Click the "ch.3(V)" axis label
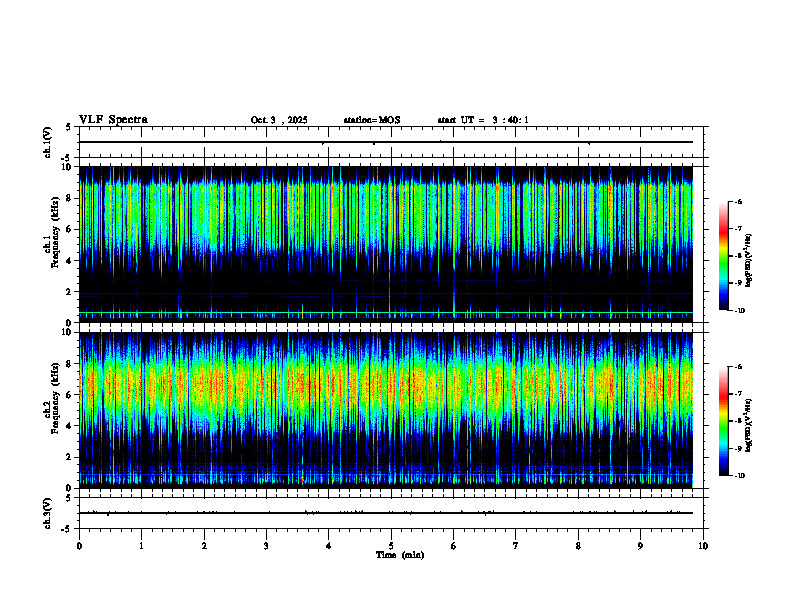Viewport: 792px width, 612px height. [x=48, y=513]
